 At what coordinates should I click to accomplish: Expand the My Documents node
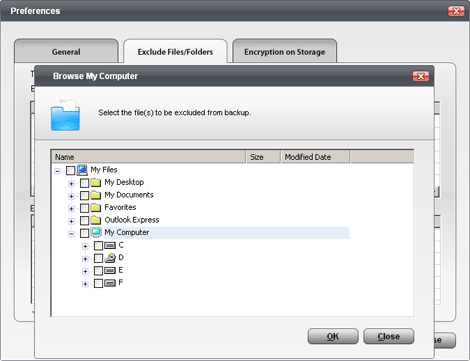[x=71, y=196]
